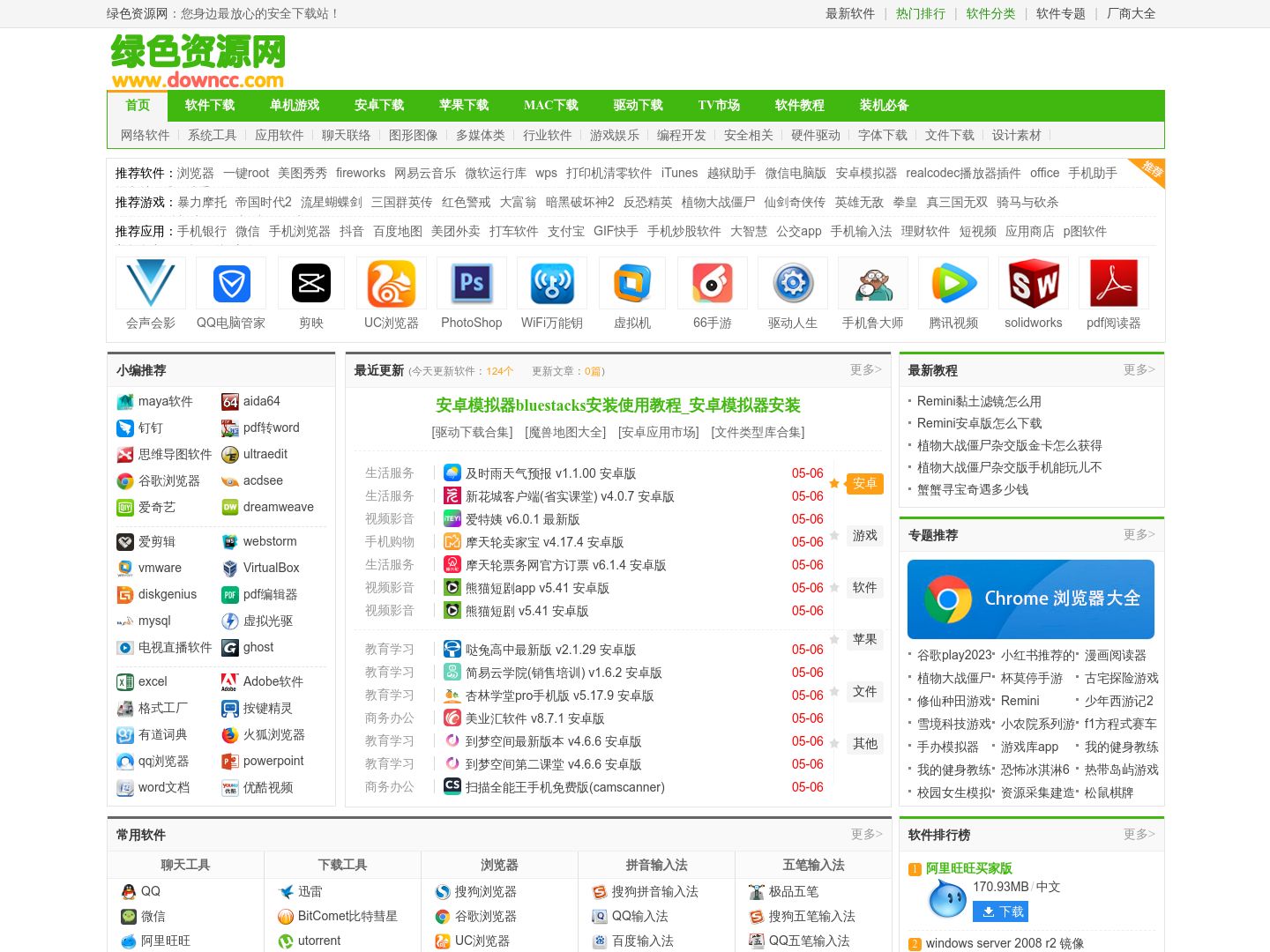Click the QQ penguin icon in 聊天工具

pos(129,892)
